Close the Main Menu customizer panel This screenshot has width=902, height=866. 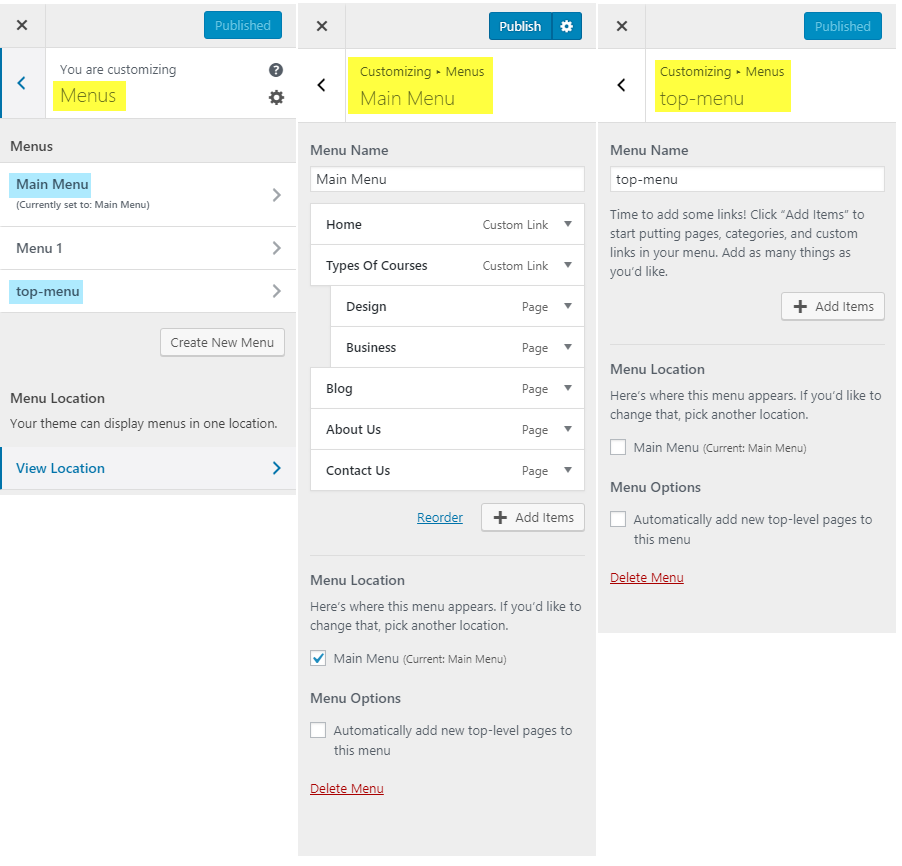[x=321, y=26]
